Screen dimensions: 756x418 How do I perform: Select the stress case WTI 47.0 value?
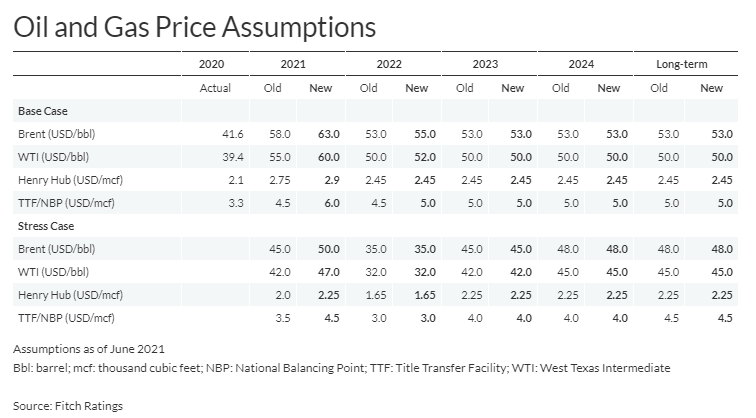tap(320, 272)
